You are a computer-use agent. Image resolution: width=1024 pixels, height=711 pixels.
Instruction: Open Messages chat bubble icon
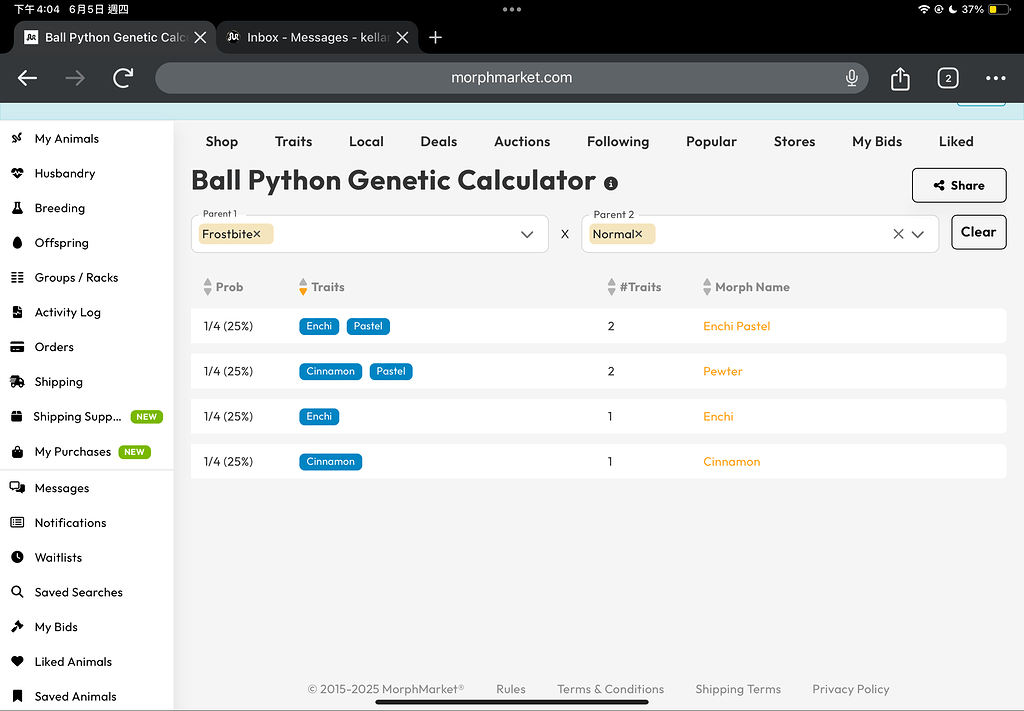tap(17, 488)
